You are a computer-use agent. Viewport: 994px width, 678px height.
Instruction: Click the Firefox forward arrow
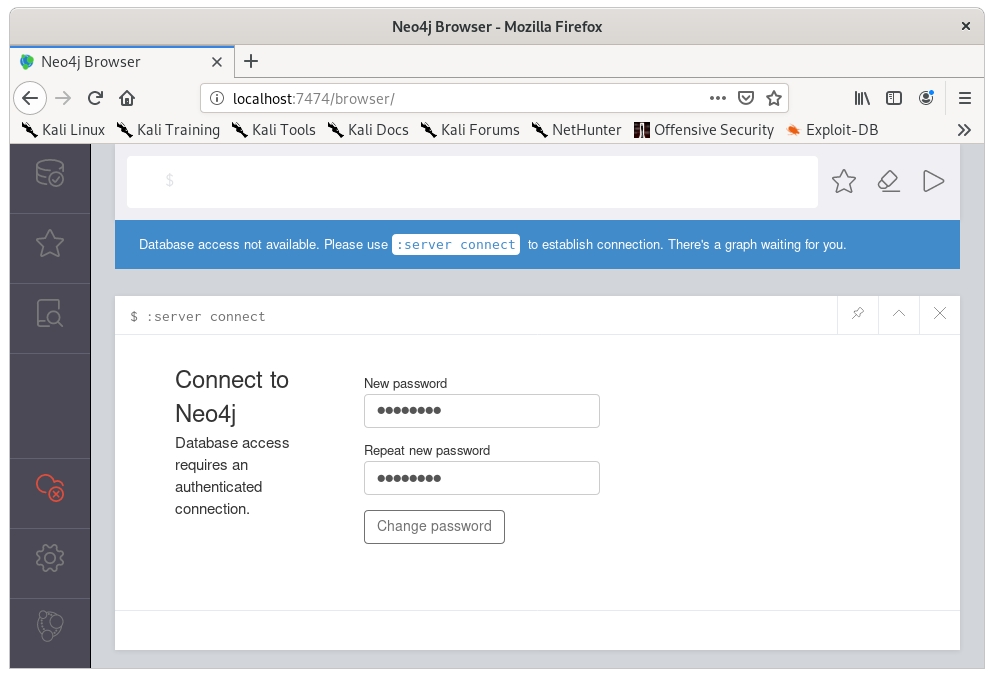click(x=63, y=98)
